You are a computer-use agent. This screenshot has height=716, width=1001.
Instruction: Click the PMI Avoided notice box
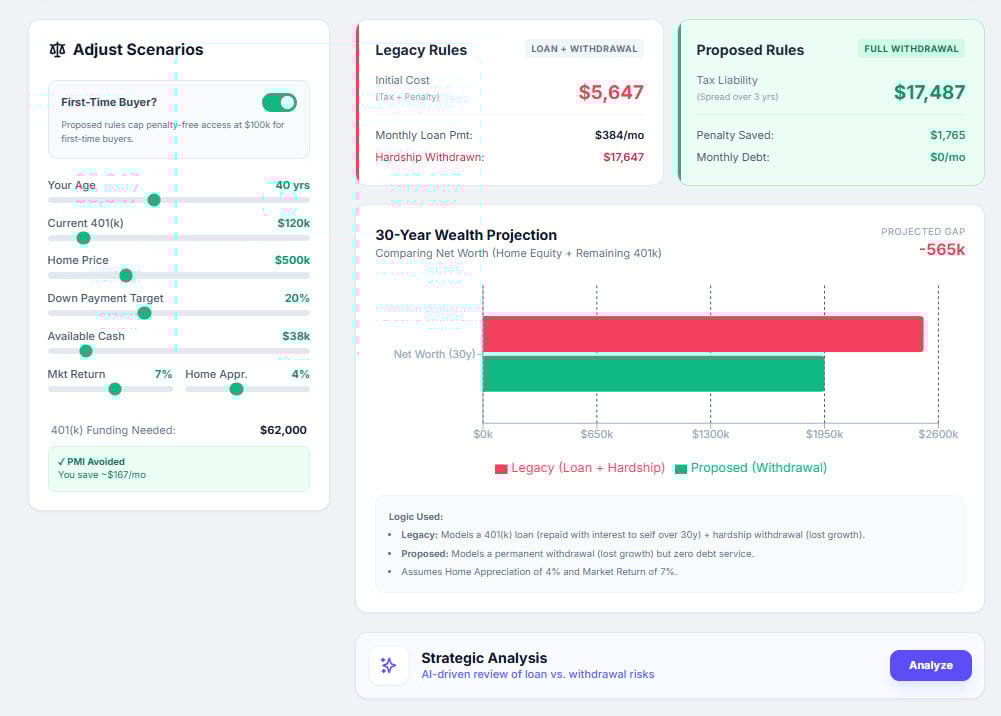pyautogui.click(x=179, y=468)
